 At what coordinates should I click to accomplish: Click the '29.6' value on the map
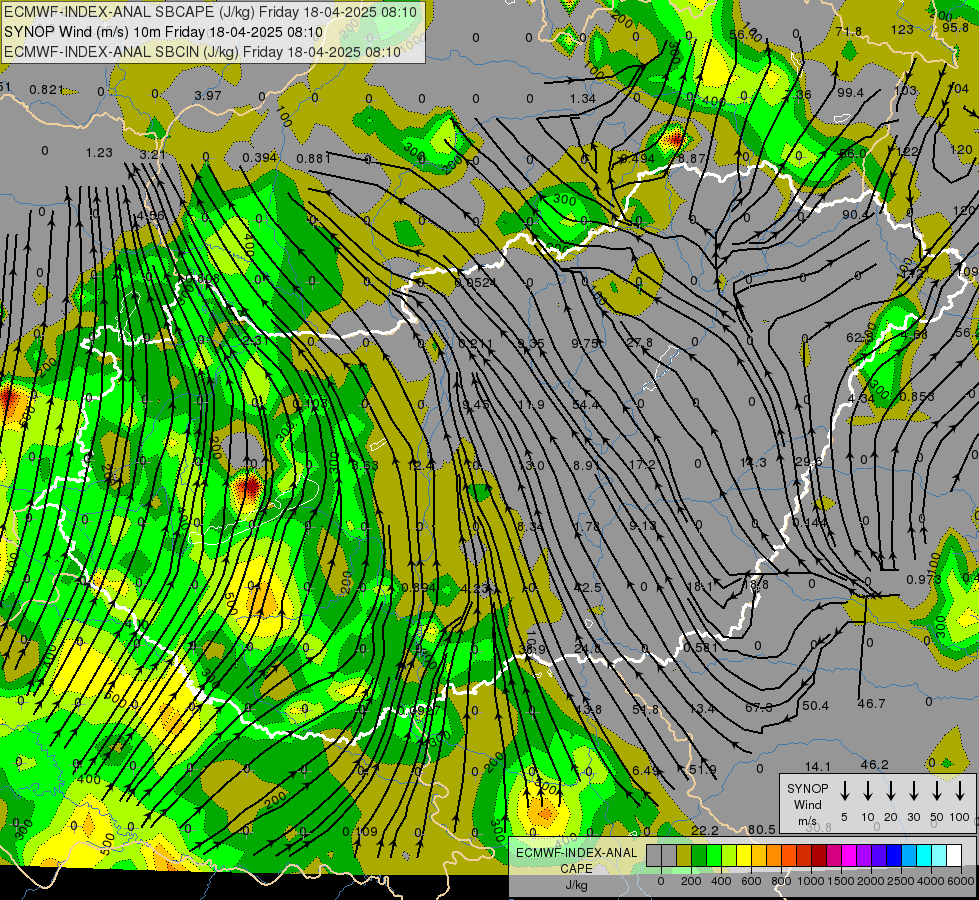(x=809, y=462)
